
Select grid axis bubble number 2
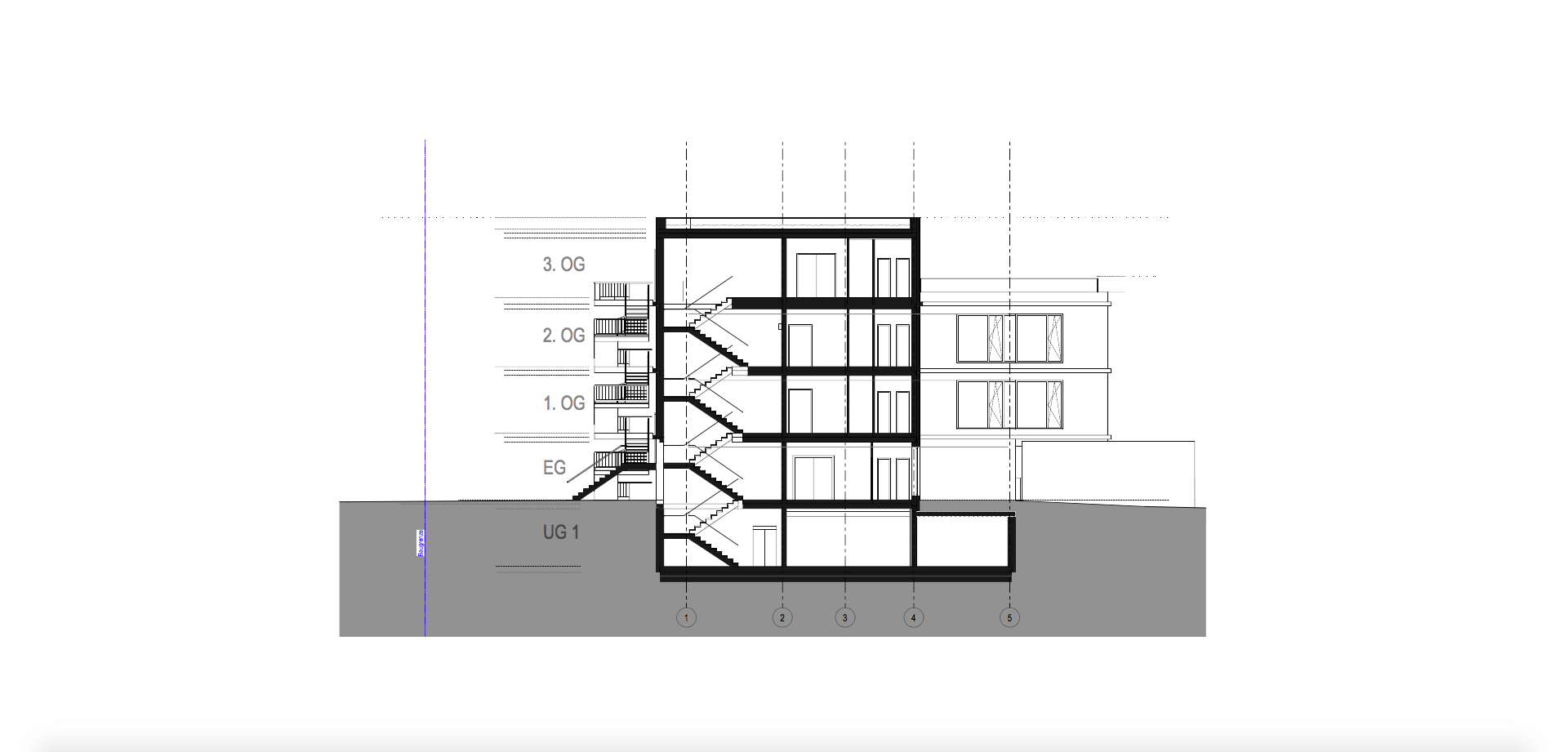782,617
